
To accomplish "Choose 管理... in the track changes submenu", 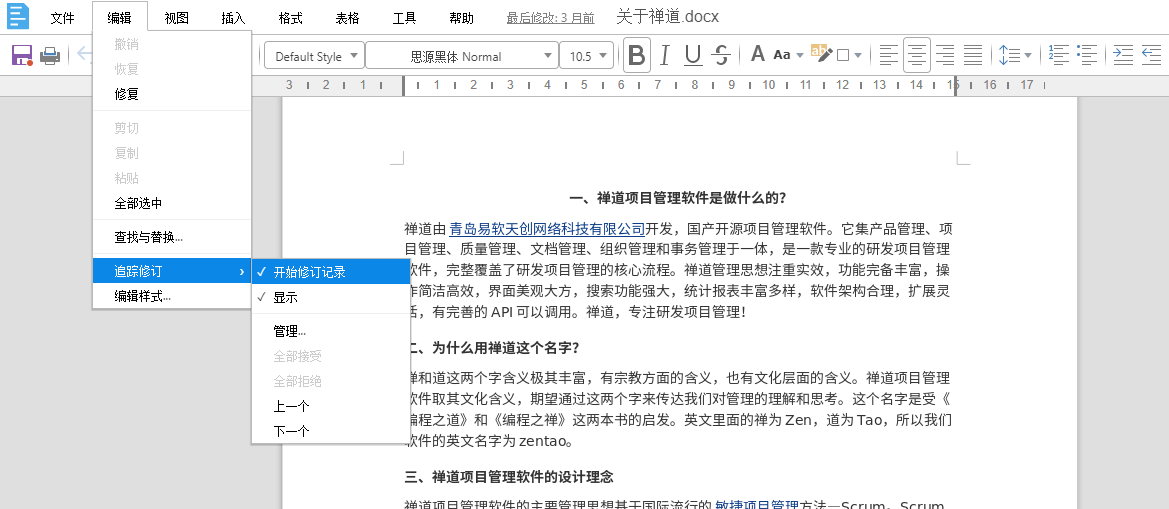I will (x=331, y=331).
